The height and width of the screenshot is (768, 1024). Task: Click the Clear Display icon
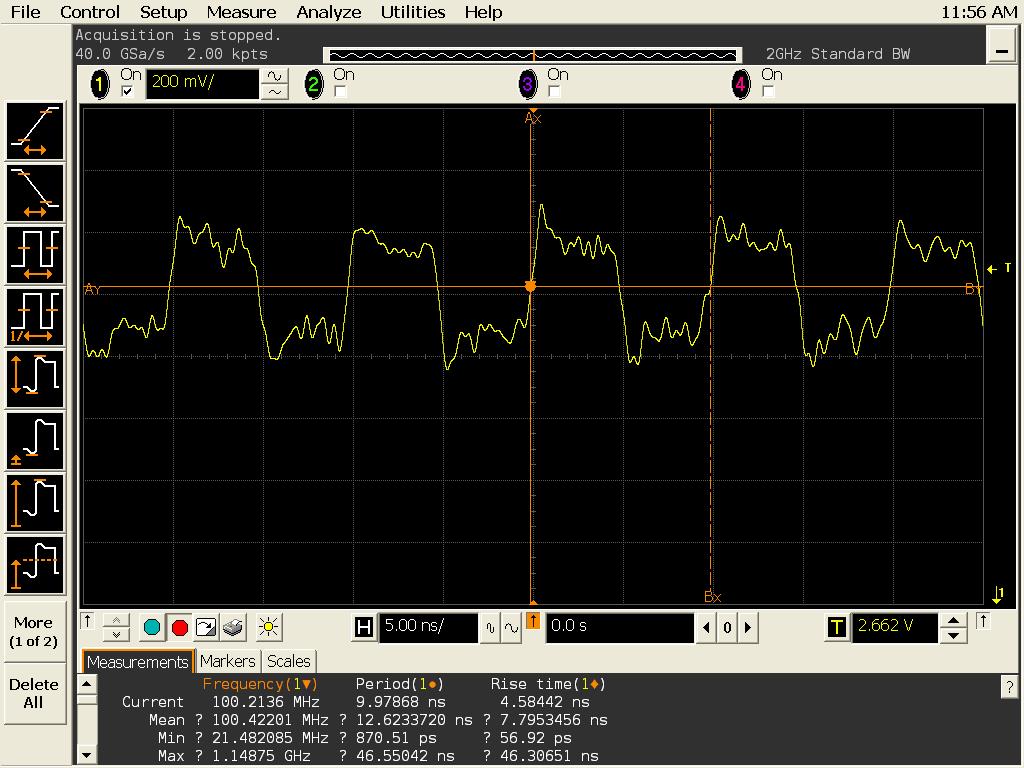tap(205, 627)
